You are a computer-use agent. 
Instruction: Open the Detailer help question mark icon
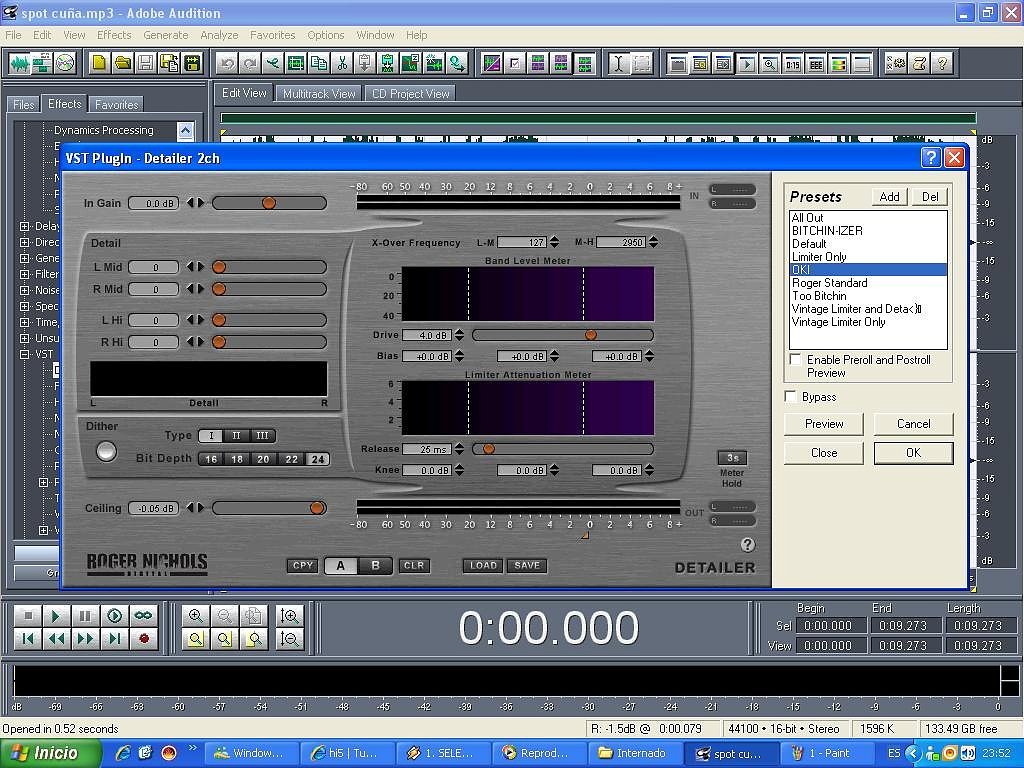(x=747, y=545)
